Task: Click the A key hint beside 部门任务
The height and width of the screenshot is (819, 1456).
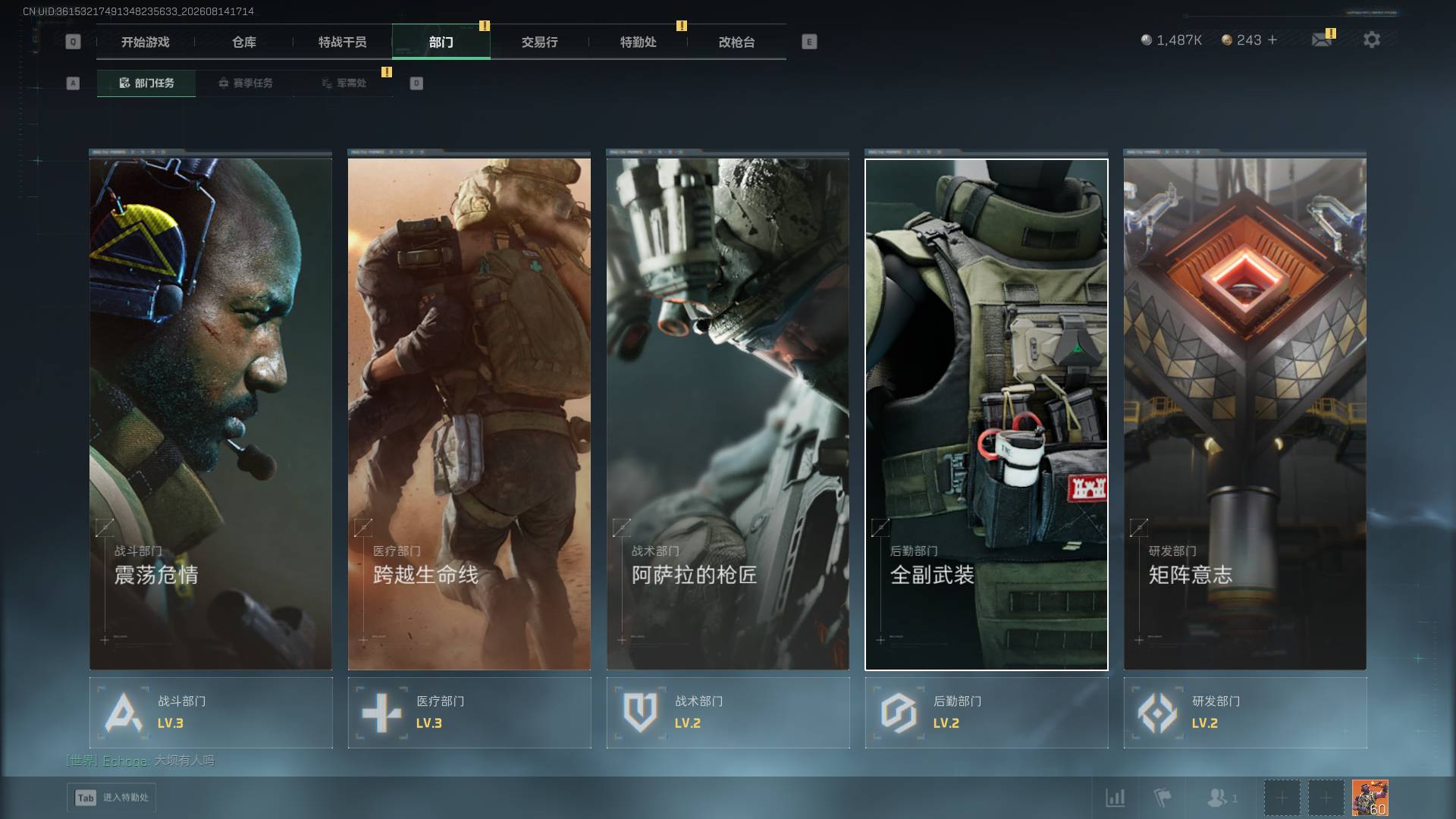Action: point(73,83)
